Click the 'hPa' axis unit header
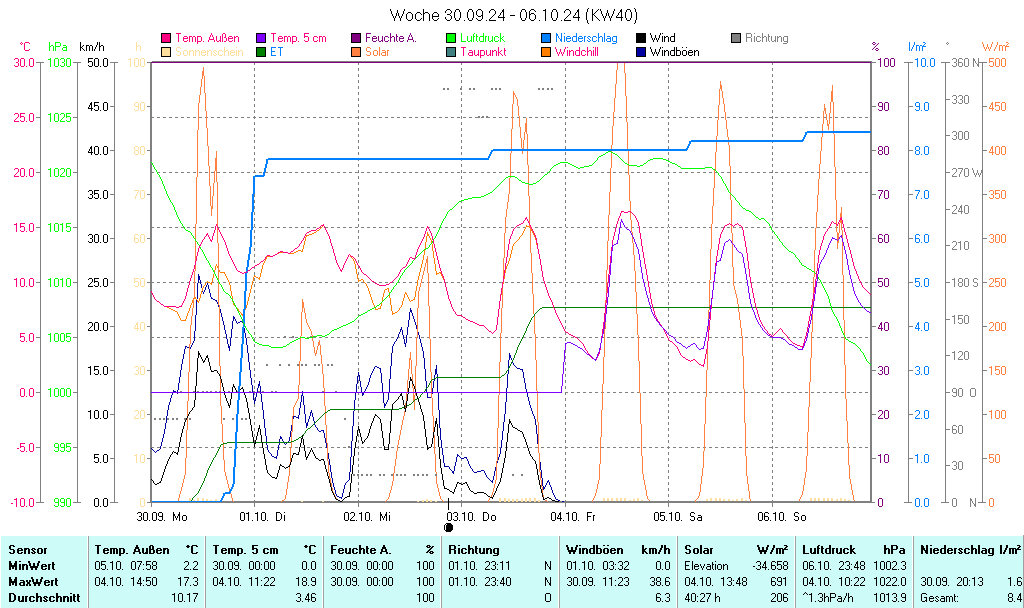This screenshot has width=1024, height=608. [58, 47]
